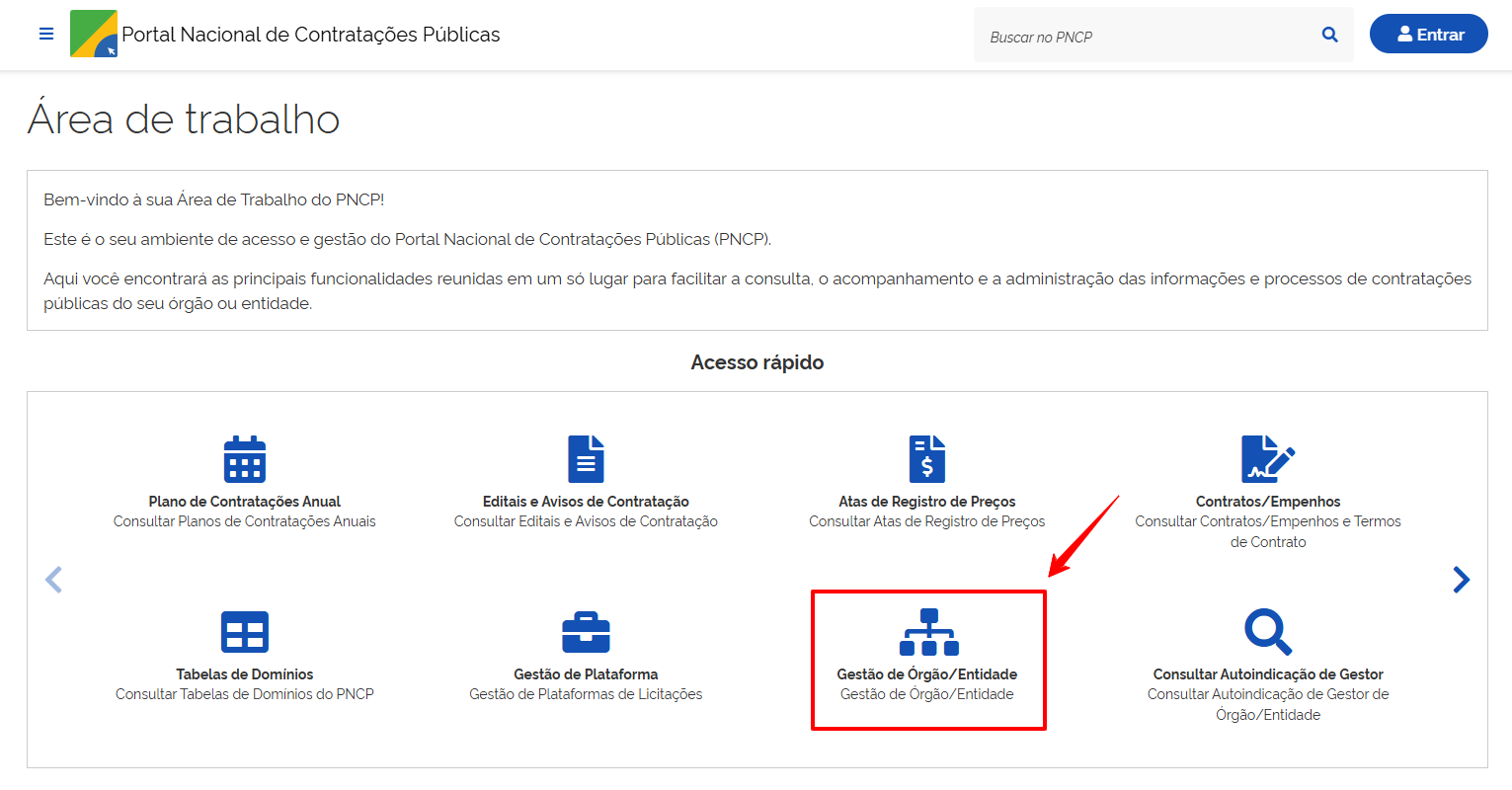Select the Gestão de Órgão/Entidade hierarchy icon
Screen dimensions: 1512x790
pyautogui.click(x=927, y=632)
